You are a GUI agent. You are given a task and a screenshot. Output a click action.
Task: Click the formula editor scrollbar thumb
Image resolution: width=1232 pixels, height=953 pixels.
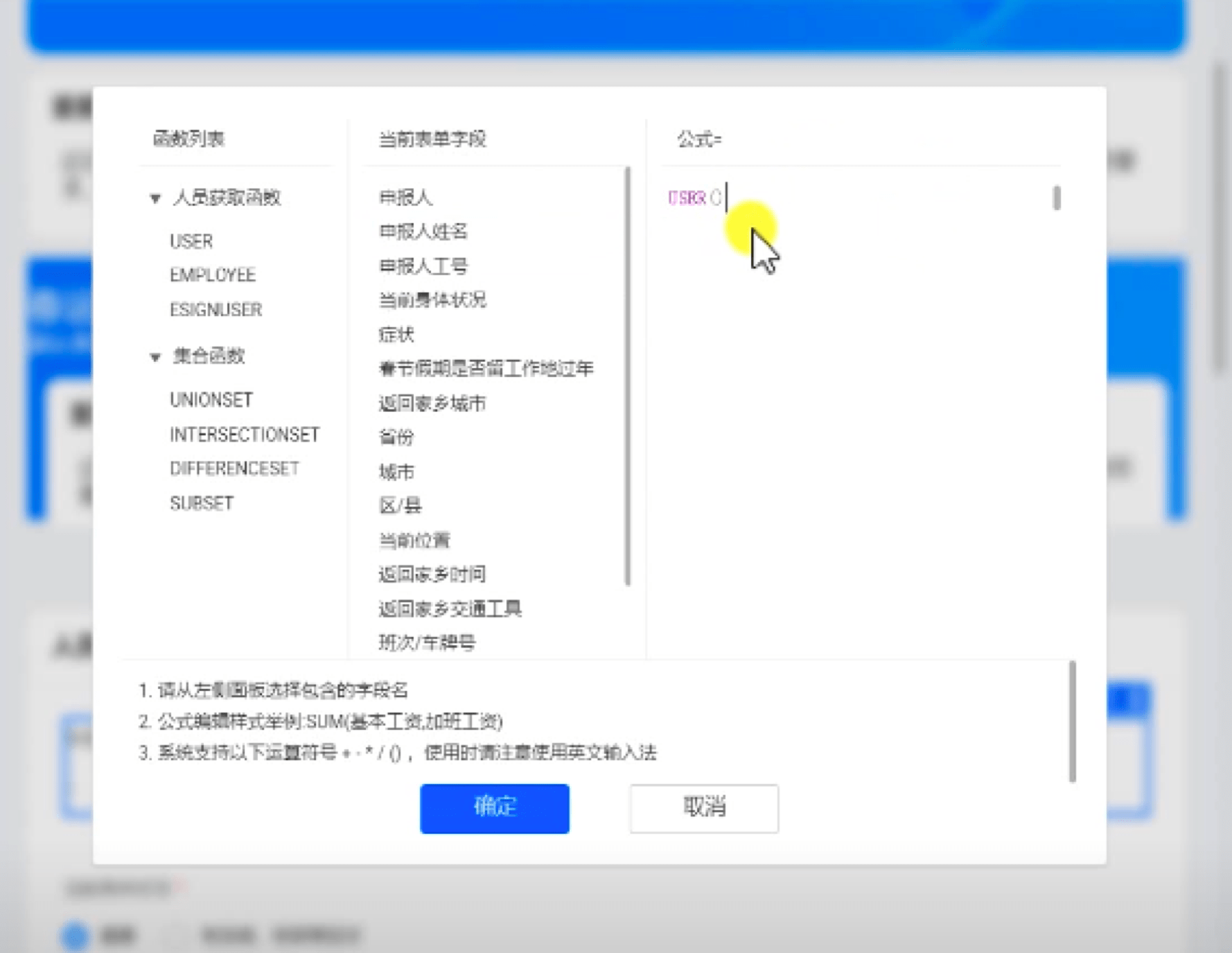[1057, 198]
